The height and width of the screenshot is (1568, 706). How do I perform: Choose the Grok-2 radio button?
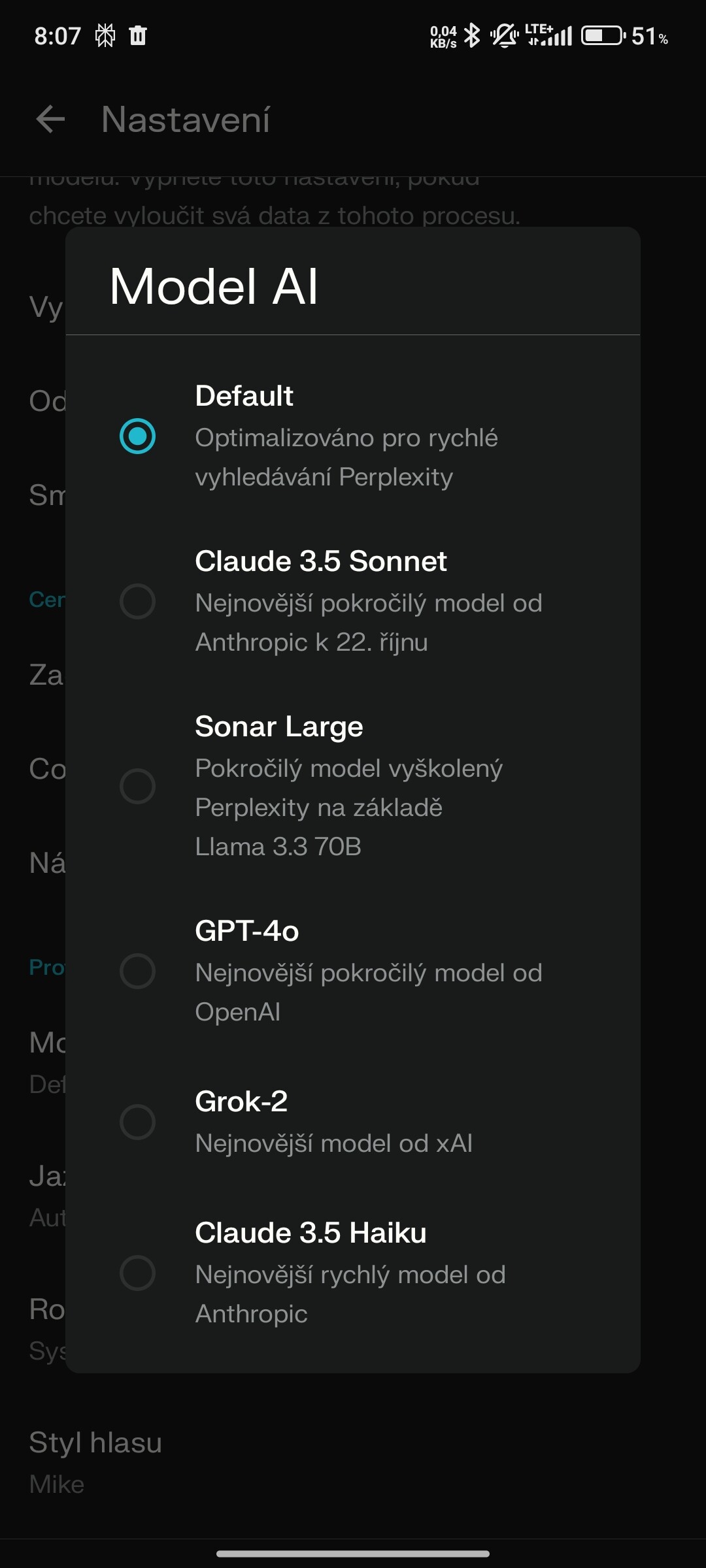click(x=137, y=1122)
